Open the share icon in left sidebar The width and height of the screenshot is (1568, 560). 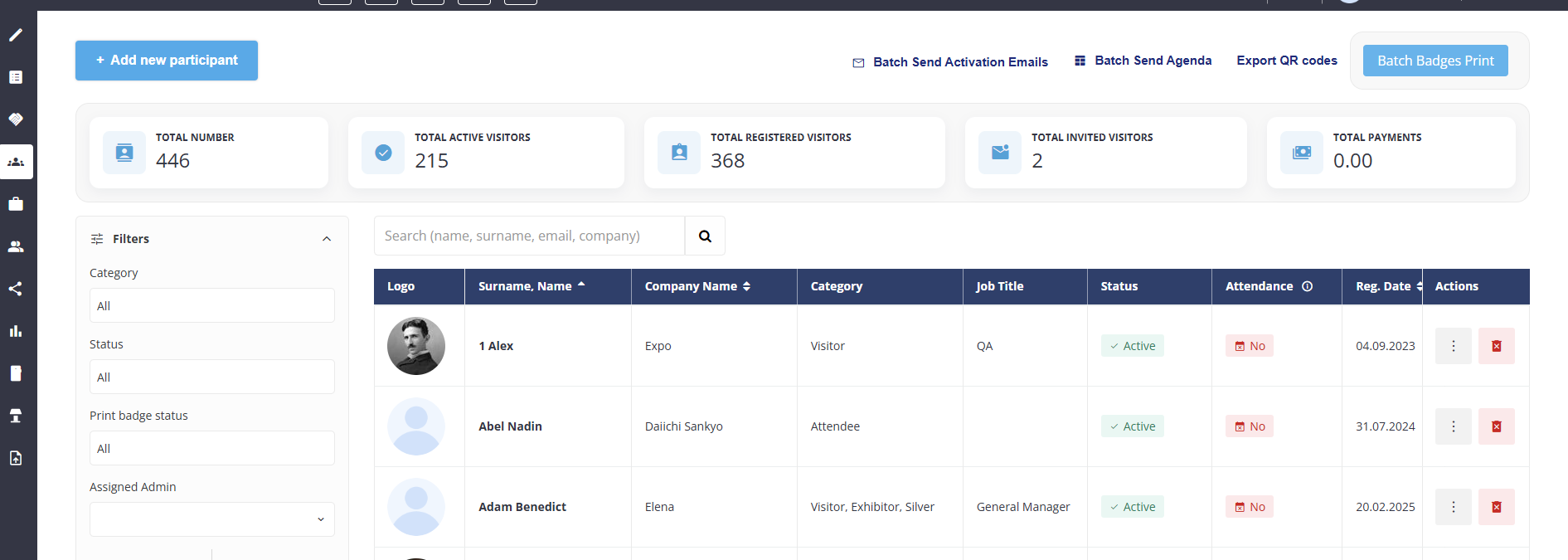pyautogui.click(x=16, y=289)
